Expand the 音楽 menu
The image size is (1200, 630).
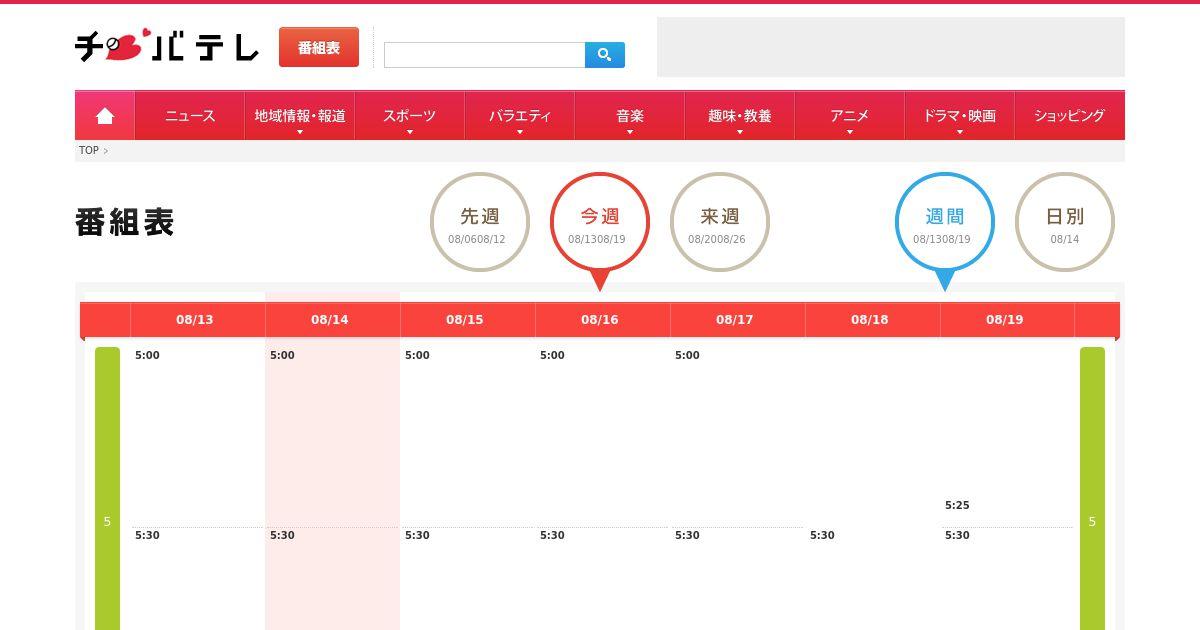pyautogui.click(x=630, y=116)
